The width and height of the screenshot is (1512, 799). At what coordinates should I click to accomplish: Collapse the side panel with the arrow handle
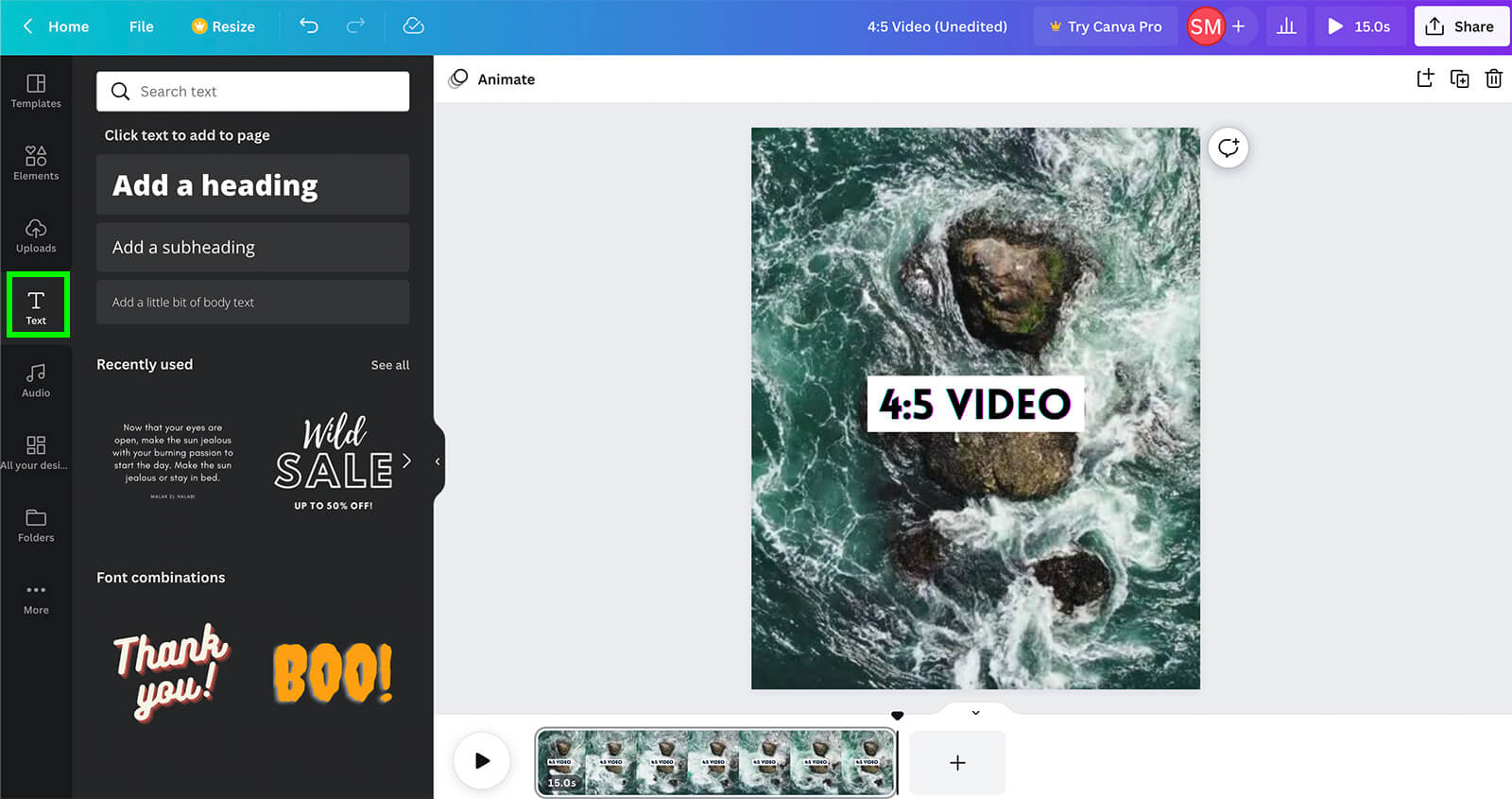pos(438,461)
